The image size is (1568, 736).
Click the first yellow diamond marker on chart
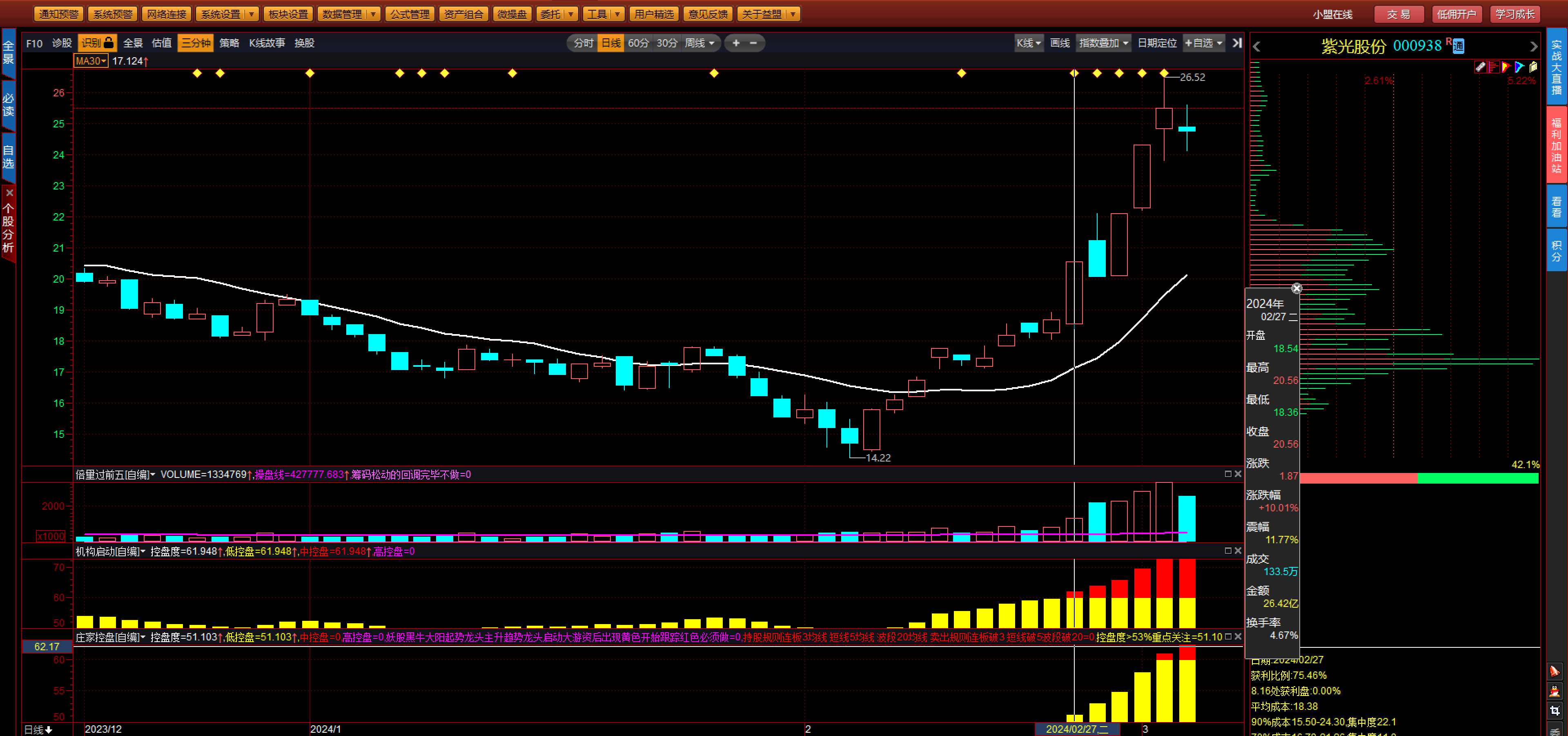[196, 73]
